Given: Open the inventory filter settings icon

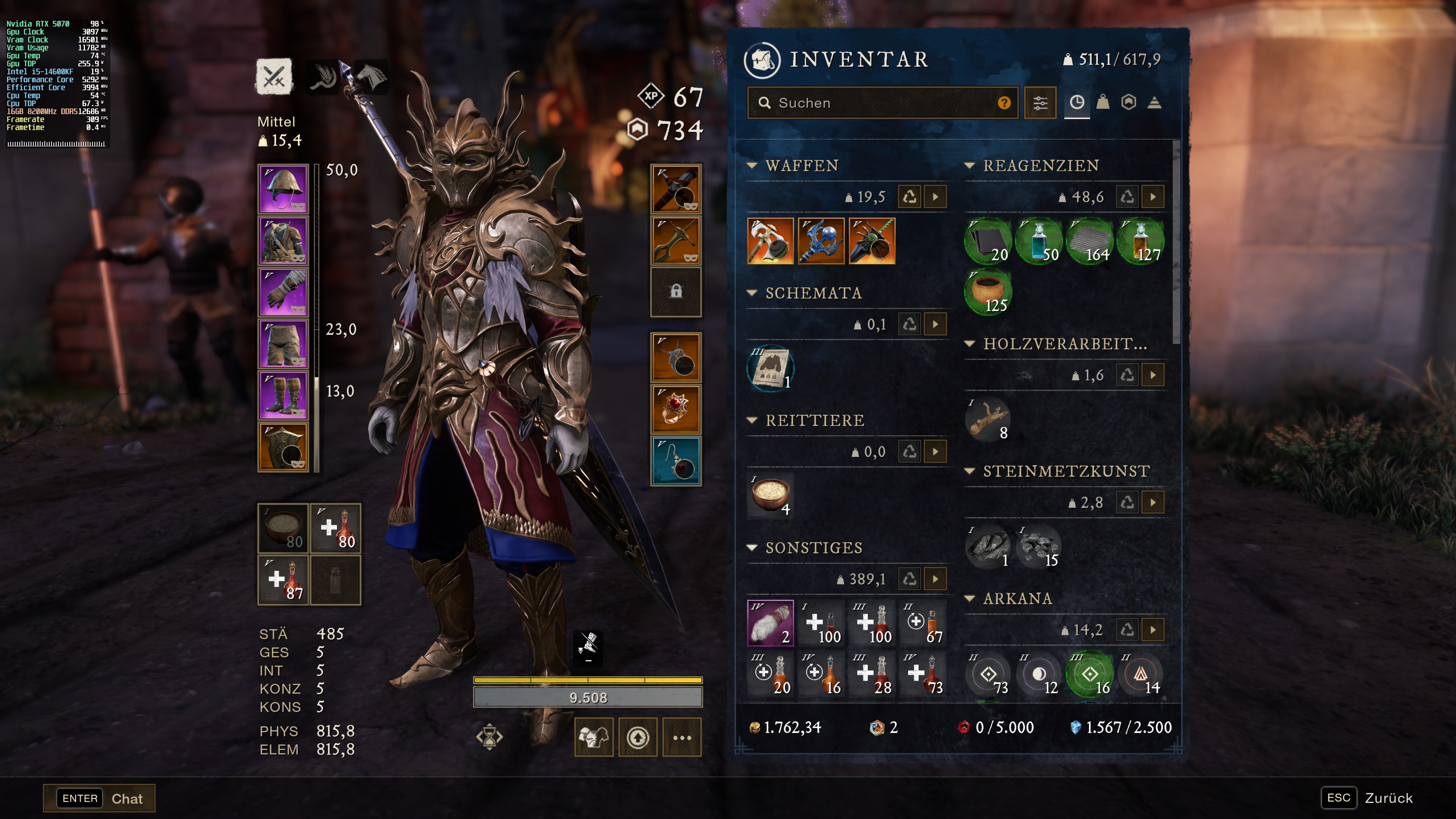Looking at the screenshot, I should [1040, 103].
